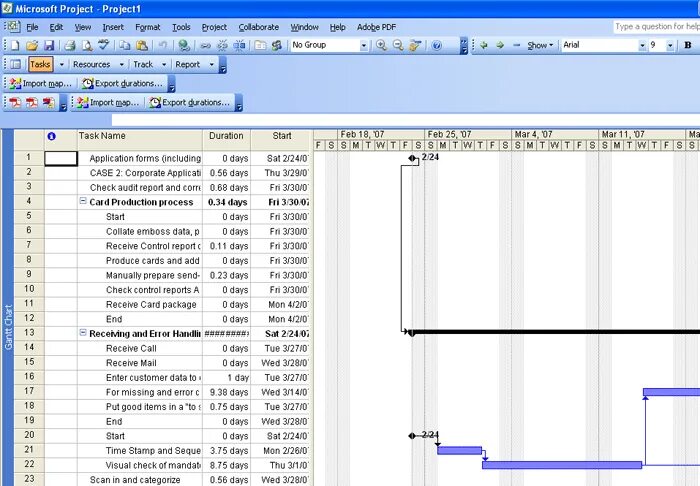Open the View menu
The width and height of the screenshot is (700, 486).
[x=83, y=27]
